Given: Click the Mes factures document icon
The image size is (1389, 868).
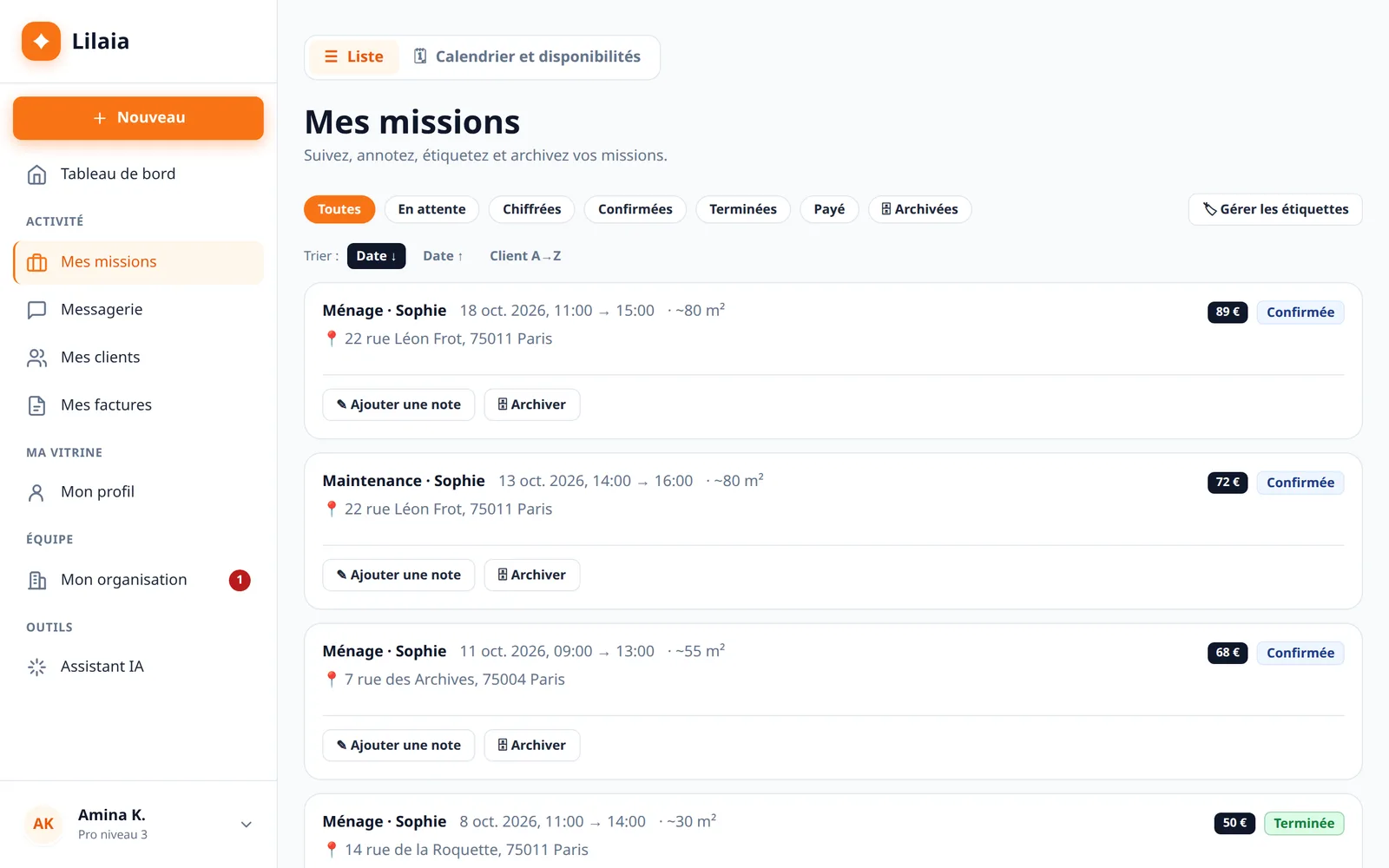Looking at the screenshot, I should pyautogui.click(x=36, y=405).
